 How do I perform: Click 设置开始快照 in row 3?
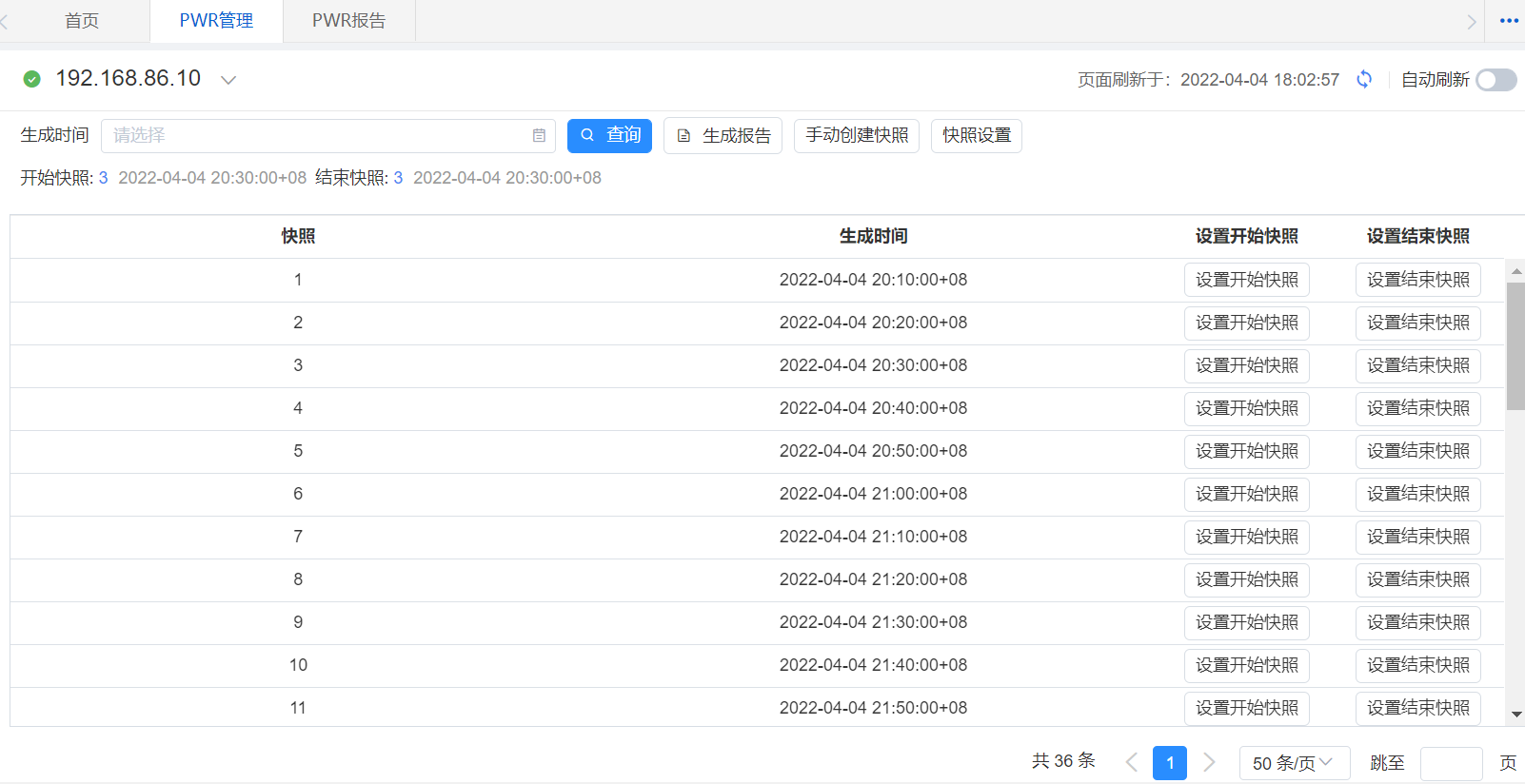pos(1247,365)
